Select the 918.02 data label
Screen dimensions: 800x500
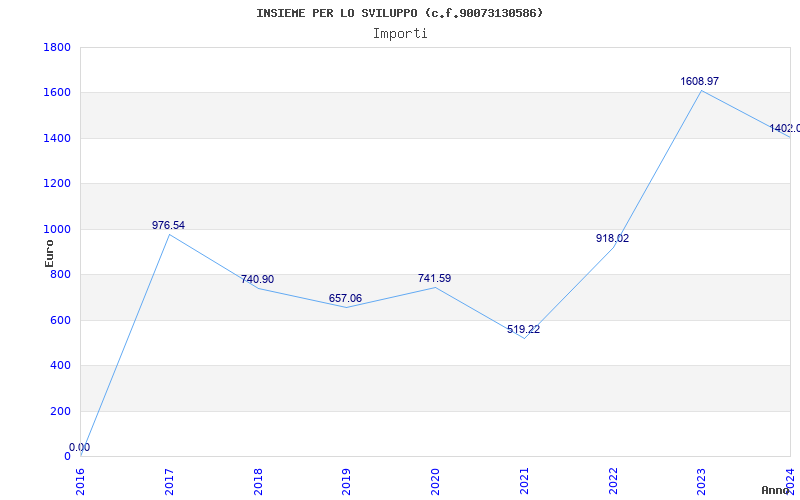coord(612,238)
